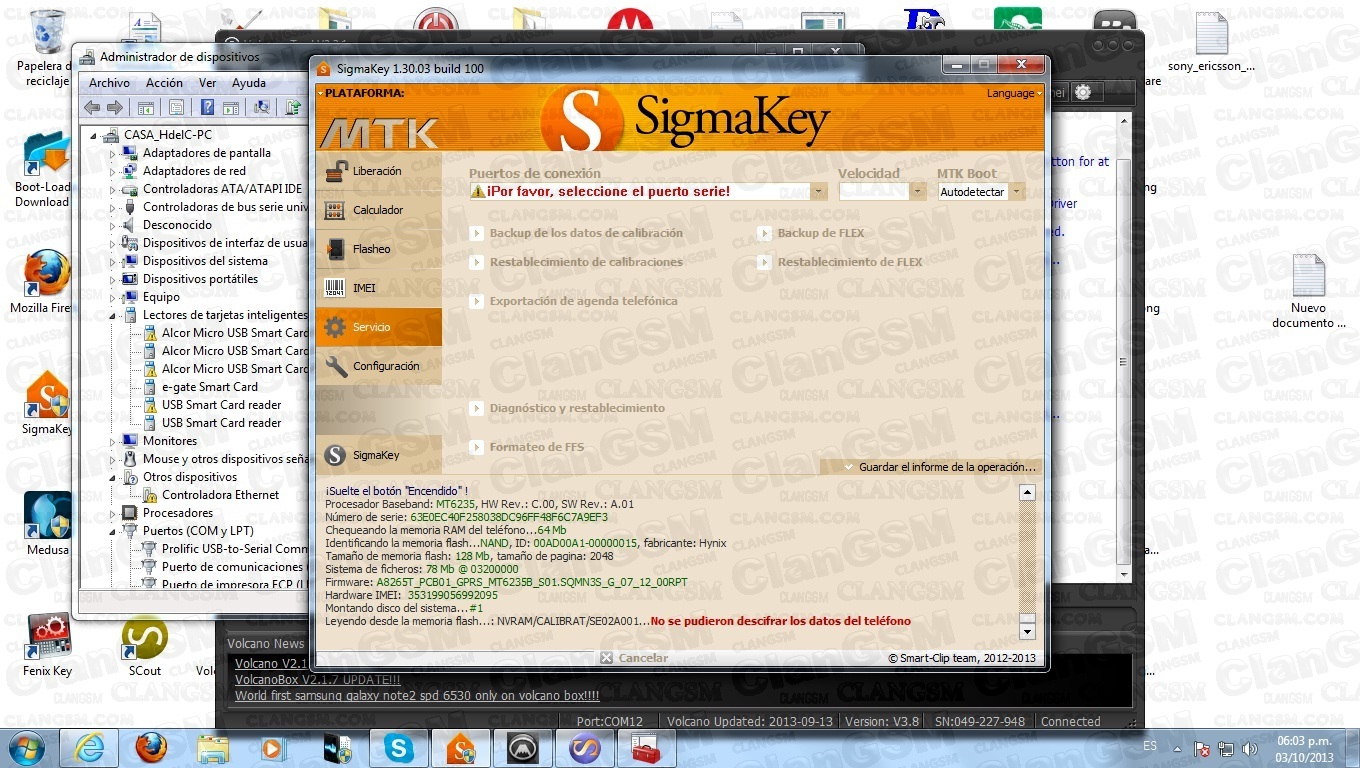The width and height of the screenshot is (1360, 768).
Task: Open SCout desktop shortcut
Action: [145, 645]
